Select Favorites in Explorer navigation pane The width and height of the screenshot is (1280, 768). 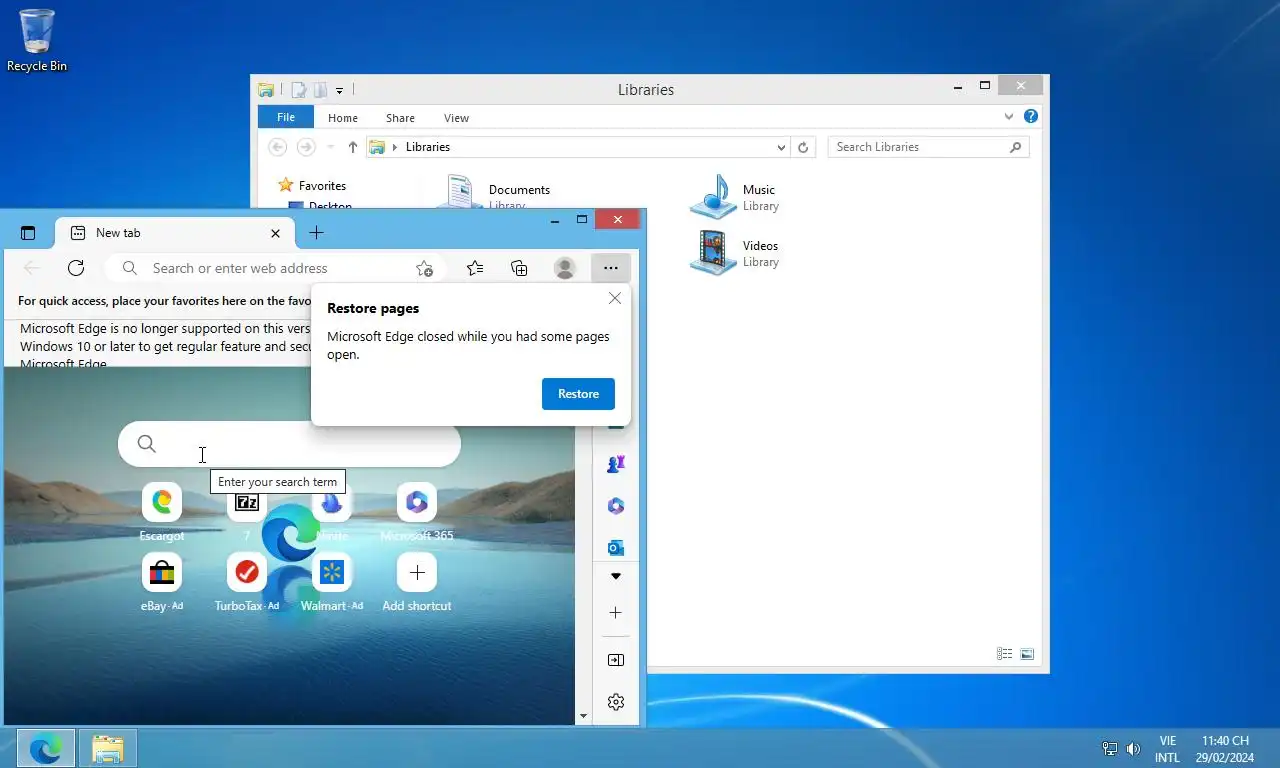coord(322,186)
